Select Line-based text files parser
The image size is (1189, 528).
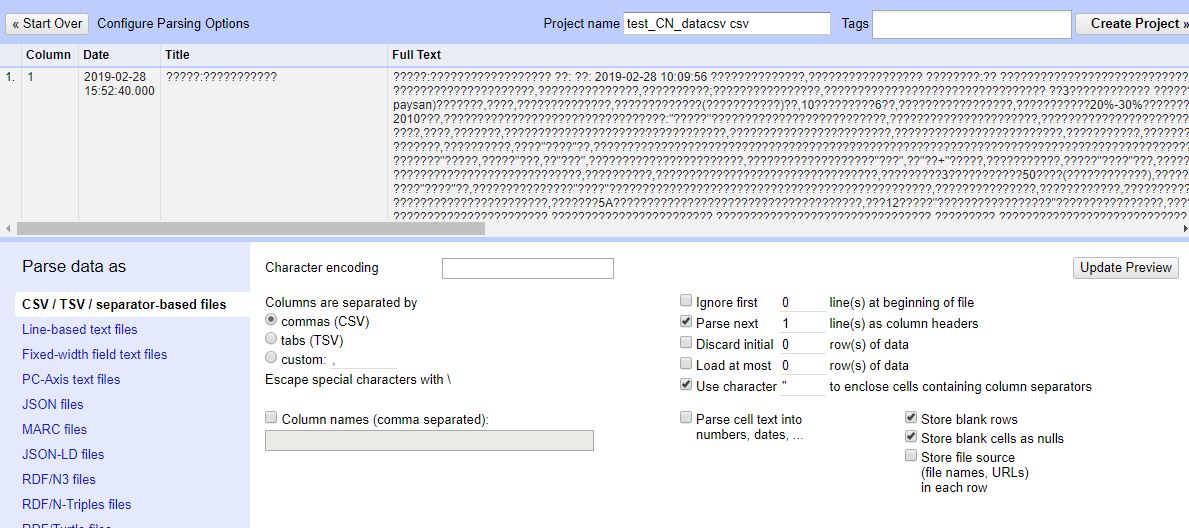tap(80, 329)
